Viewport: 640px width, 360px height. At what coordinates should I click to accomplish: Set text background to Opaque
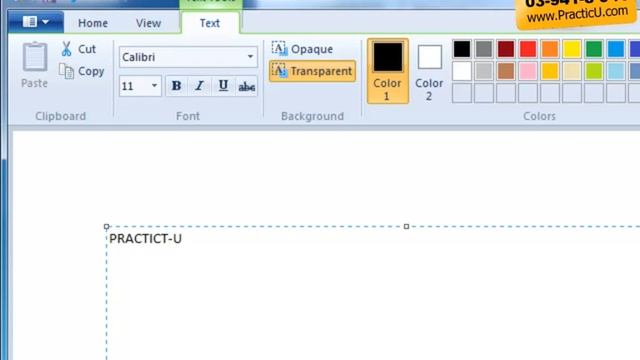pyautogui.click(x=302, y=49)
